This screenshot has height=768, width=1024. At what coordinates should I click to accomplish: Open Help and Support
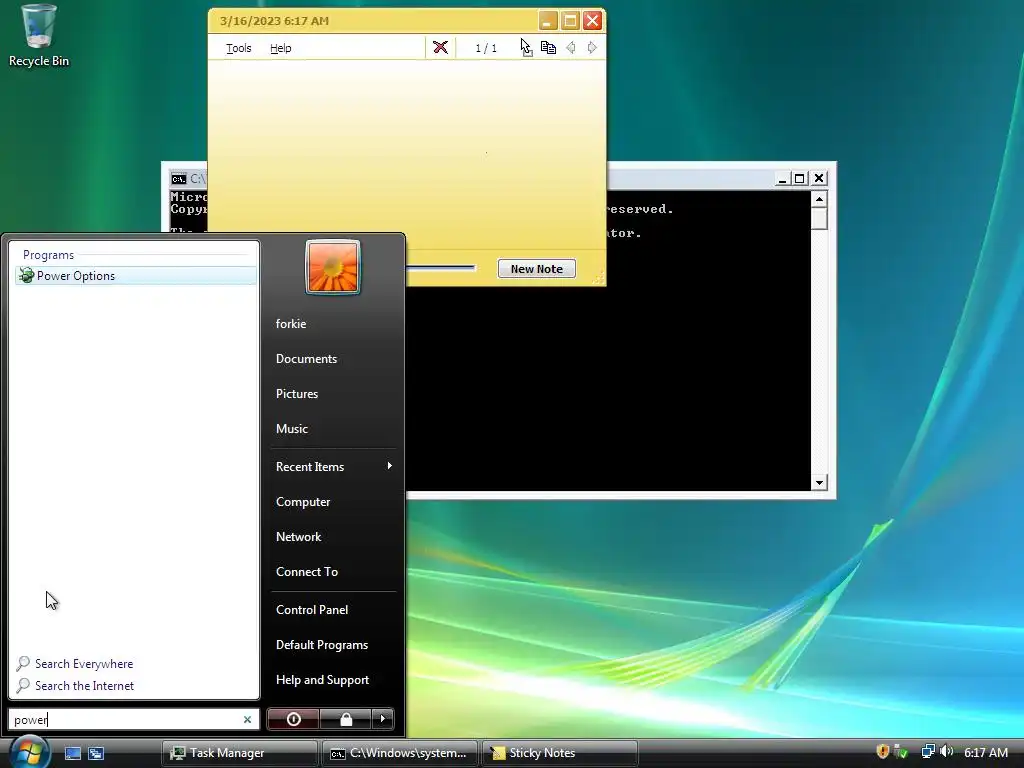tap(323, 680)
